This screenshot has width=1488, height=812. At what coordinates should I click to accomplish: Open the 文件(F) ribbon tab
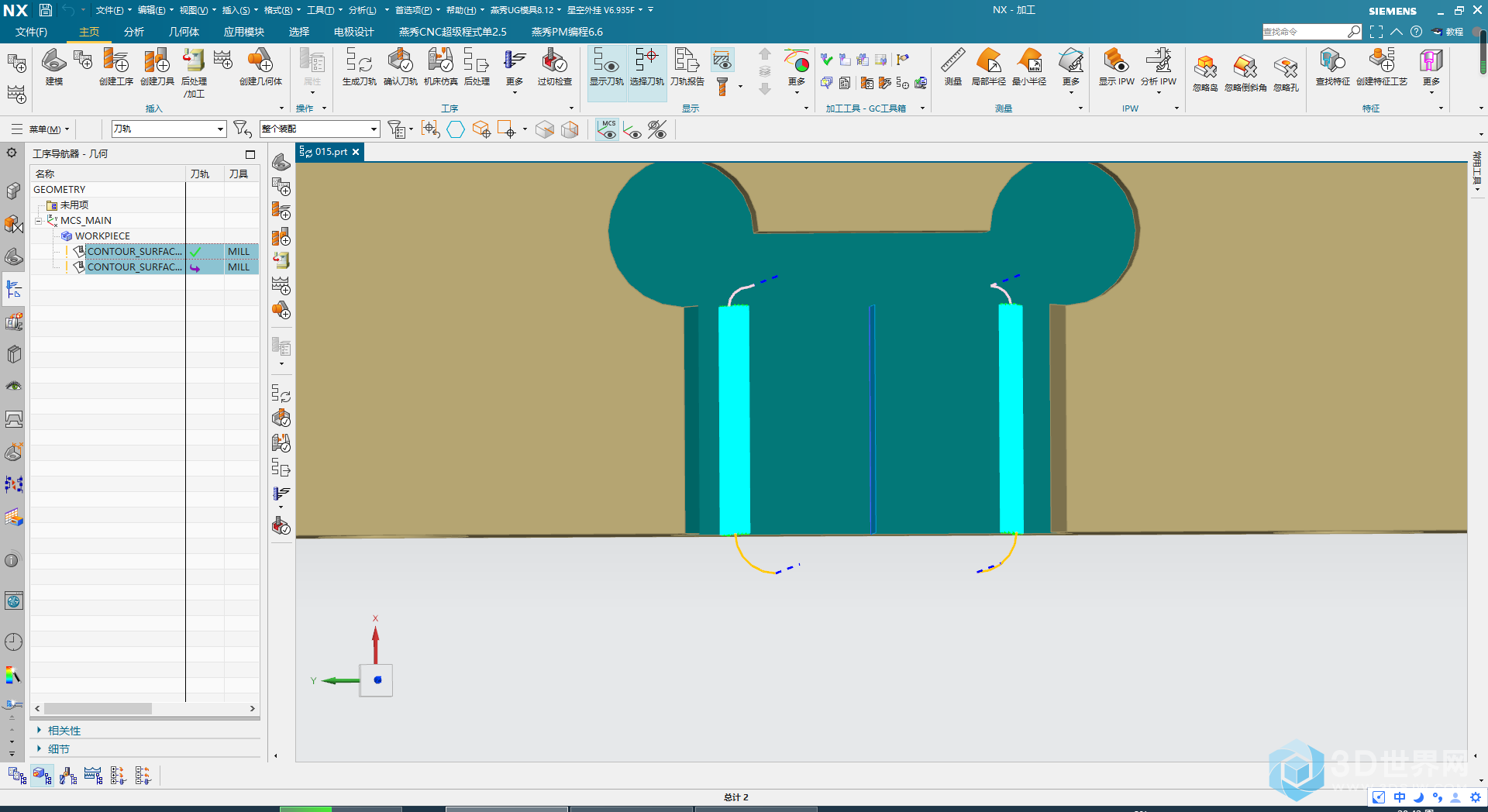click(32, 32)
